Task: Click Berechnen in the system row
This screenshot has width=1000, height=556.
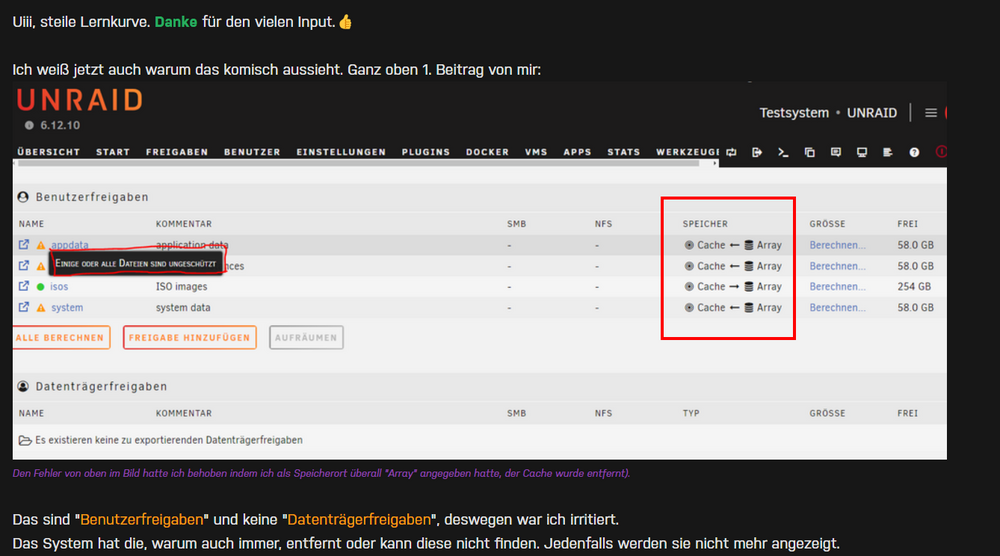Action: (x=837, y=307)
